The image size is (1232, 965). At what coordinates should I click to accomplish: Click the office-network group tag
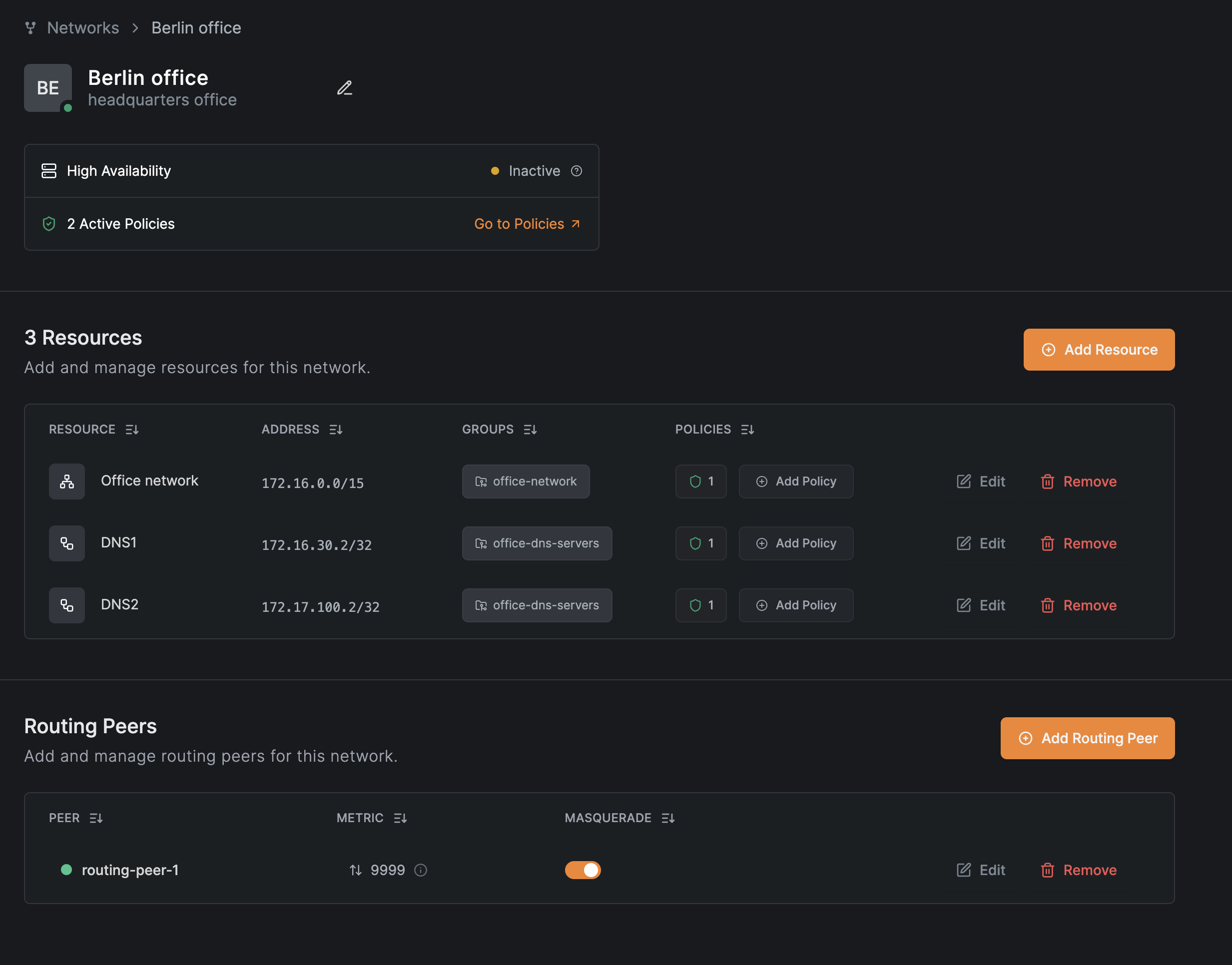(526, 482)
